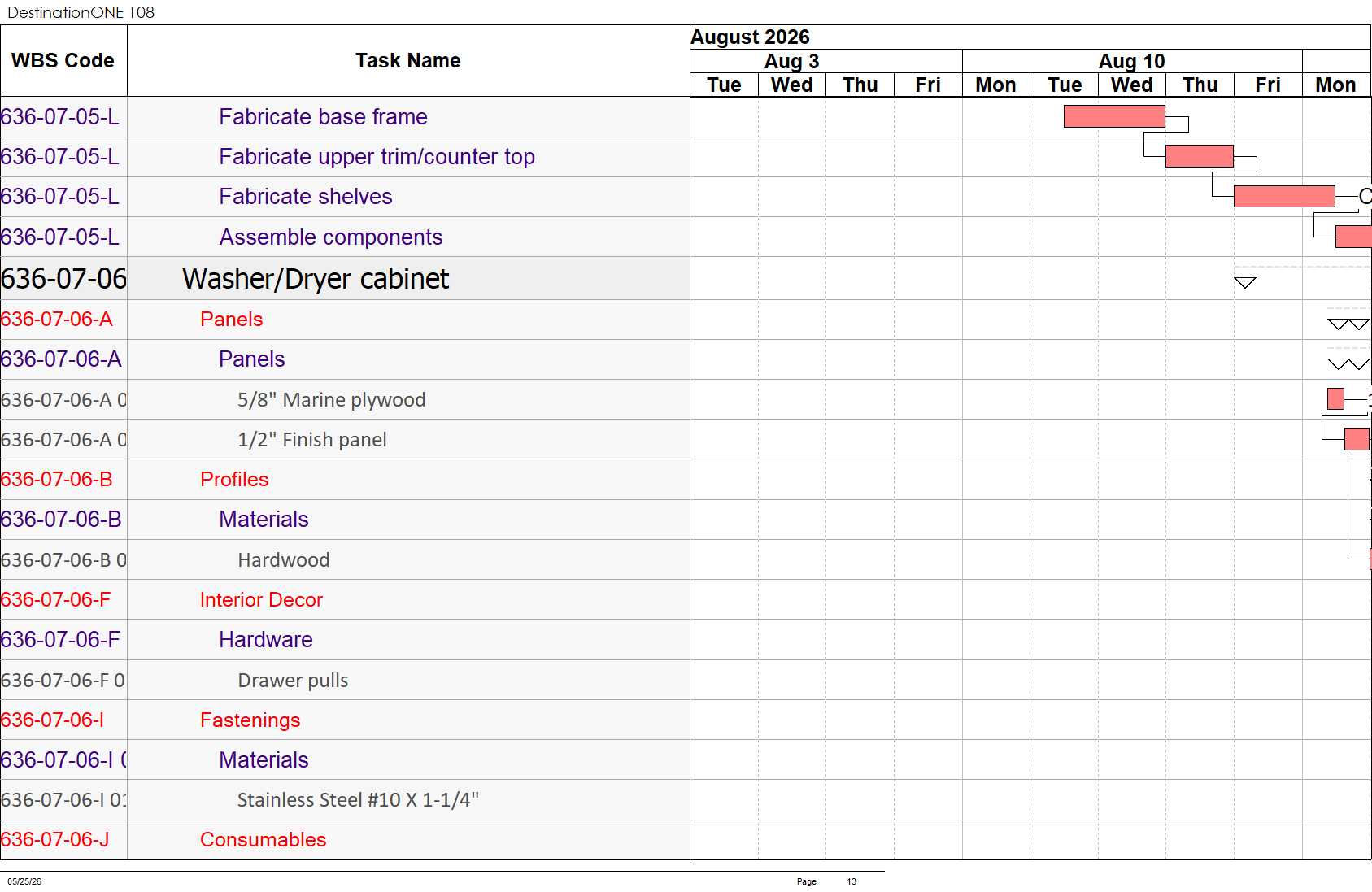Click the Stainless Steel #10 X 1-1/4" row
Screen dimensions: 1372x892
point(345,800)
